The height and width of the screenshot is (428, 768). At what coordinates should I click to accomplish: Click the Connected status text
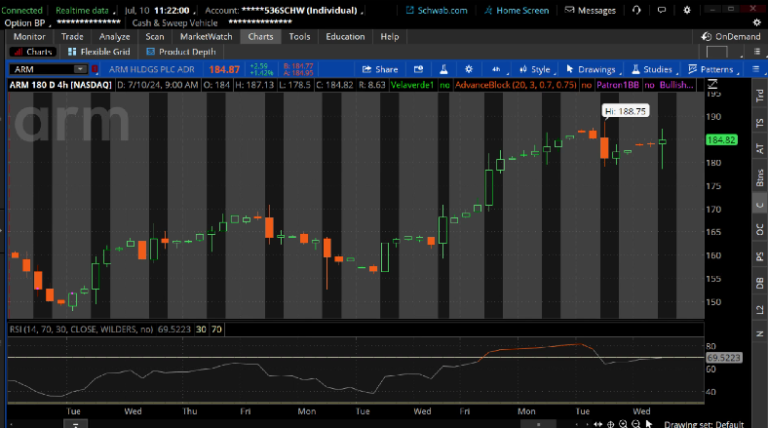click(x=22, y=10)
